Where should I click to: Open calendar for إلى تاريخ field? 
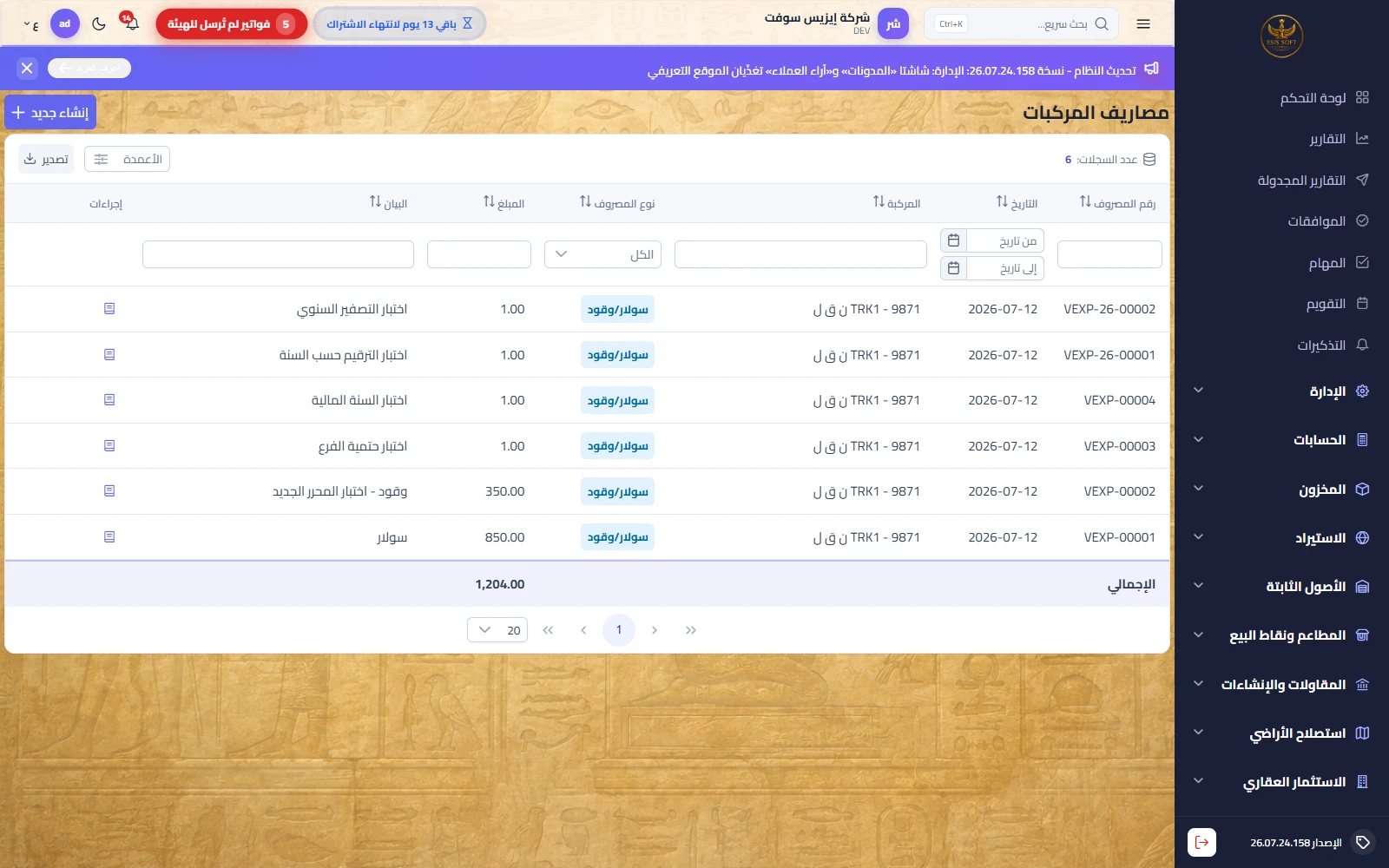[953, 268]
